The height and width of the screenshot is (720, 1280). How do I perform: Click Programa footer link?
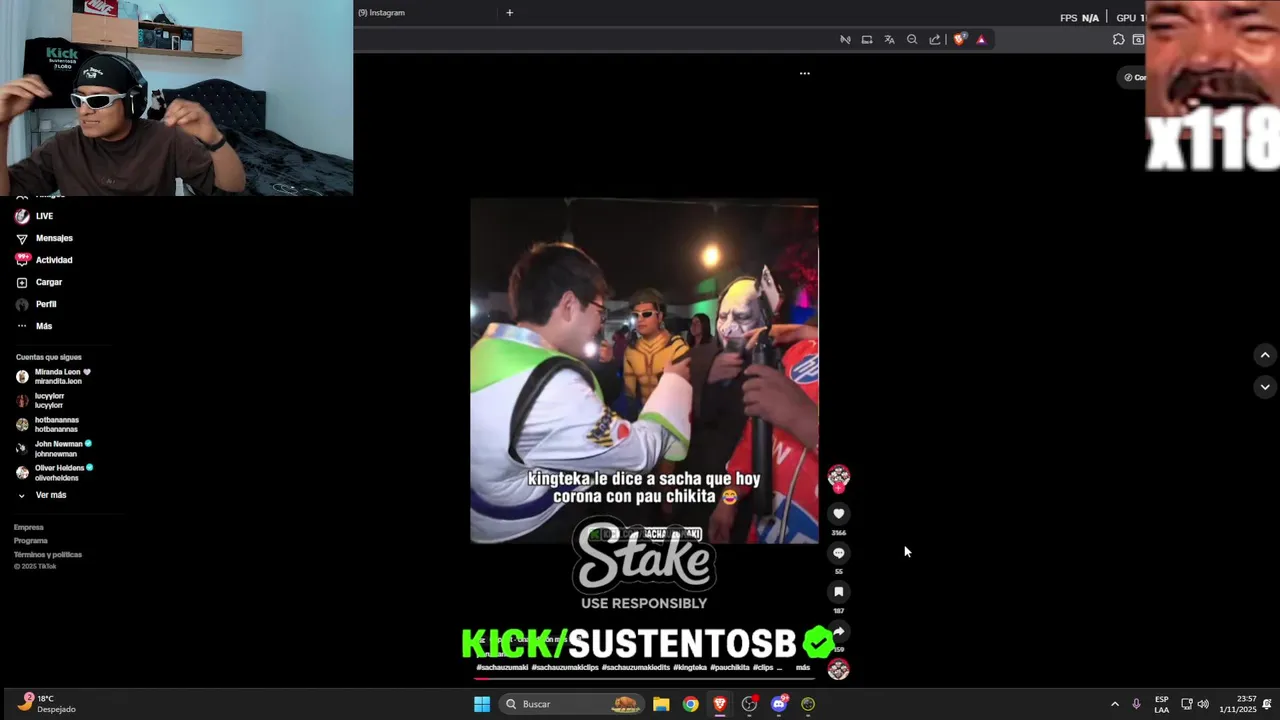pos(31,541)
